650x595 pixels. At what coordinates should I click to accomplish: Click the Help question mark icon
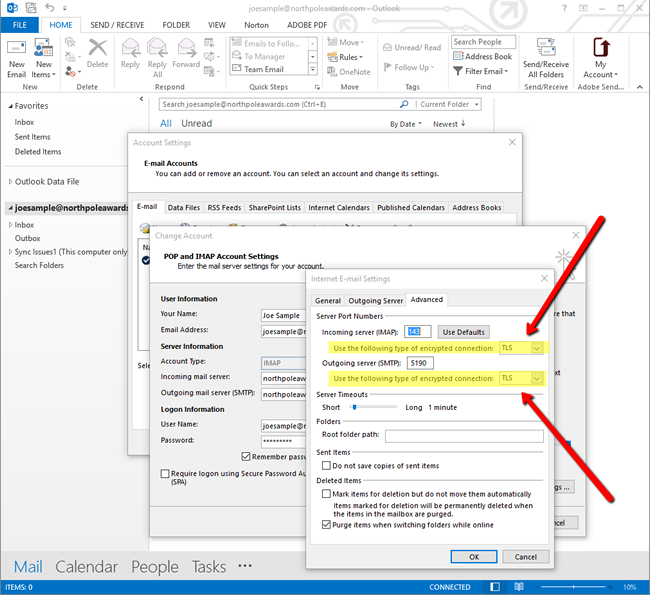pos(564,8)
